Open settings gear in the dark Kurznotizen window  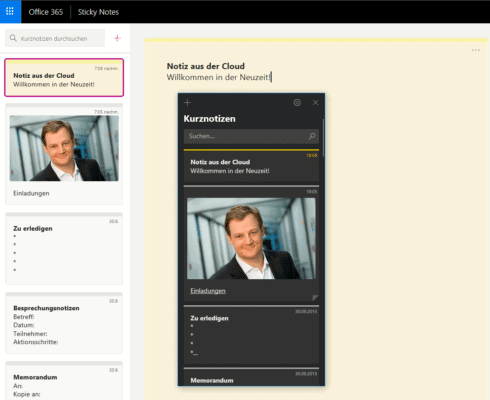tap(297, 103)
